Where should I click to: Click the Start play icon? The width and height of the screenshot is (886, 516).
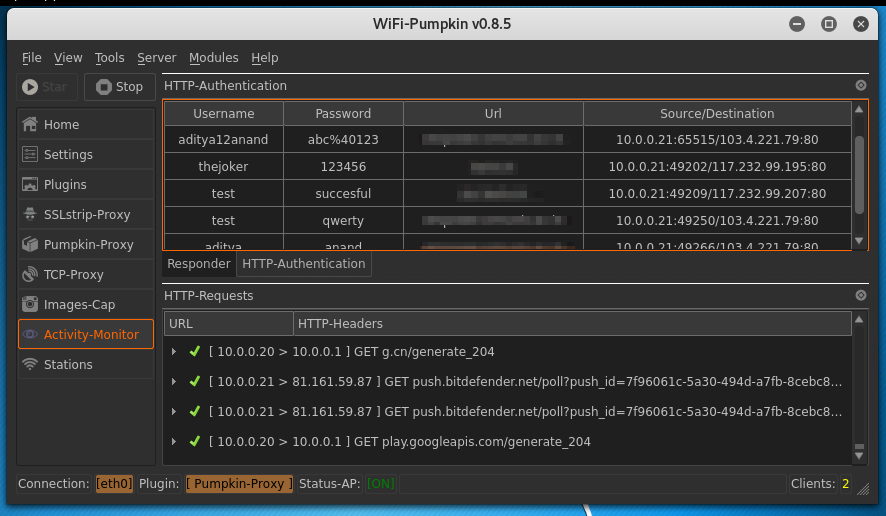tap(30, 86)
